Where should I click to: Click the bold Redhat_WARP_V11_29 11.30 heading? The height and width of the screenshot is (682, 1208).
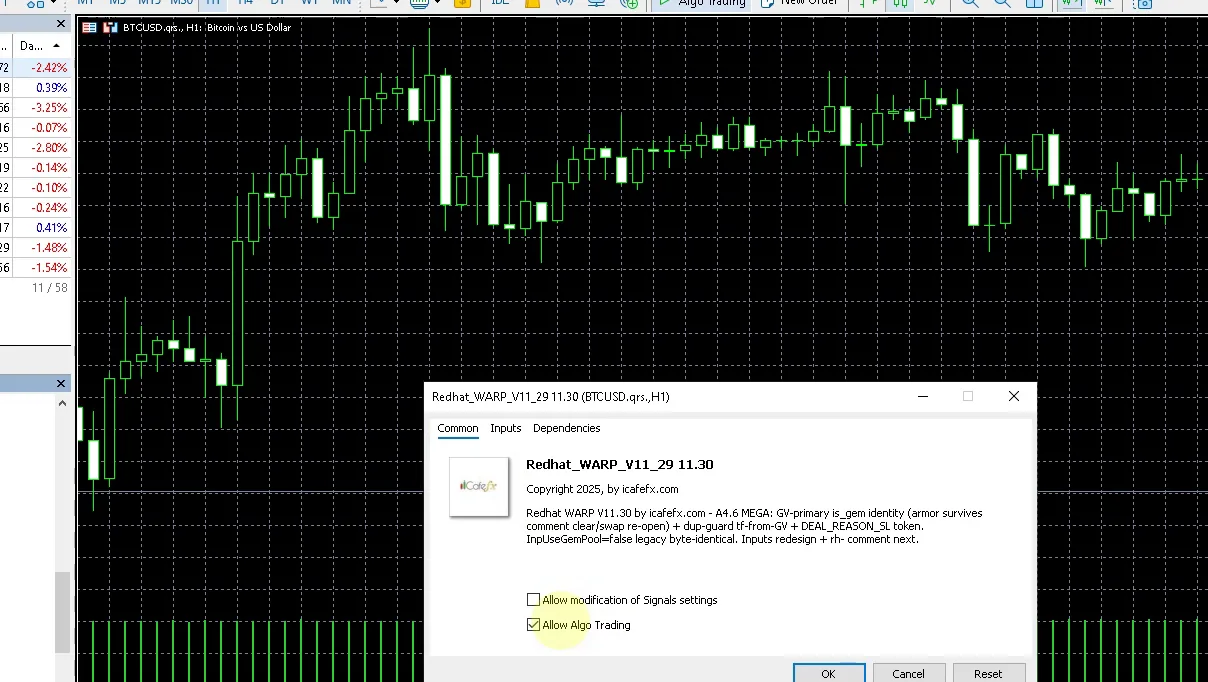point(619,465)
